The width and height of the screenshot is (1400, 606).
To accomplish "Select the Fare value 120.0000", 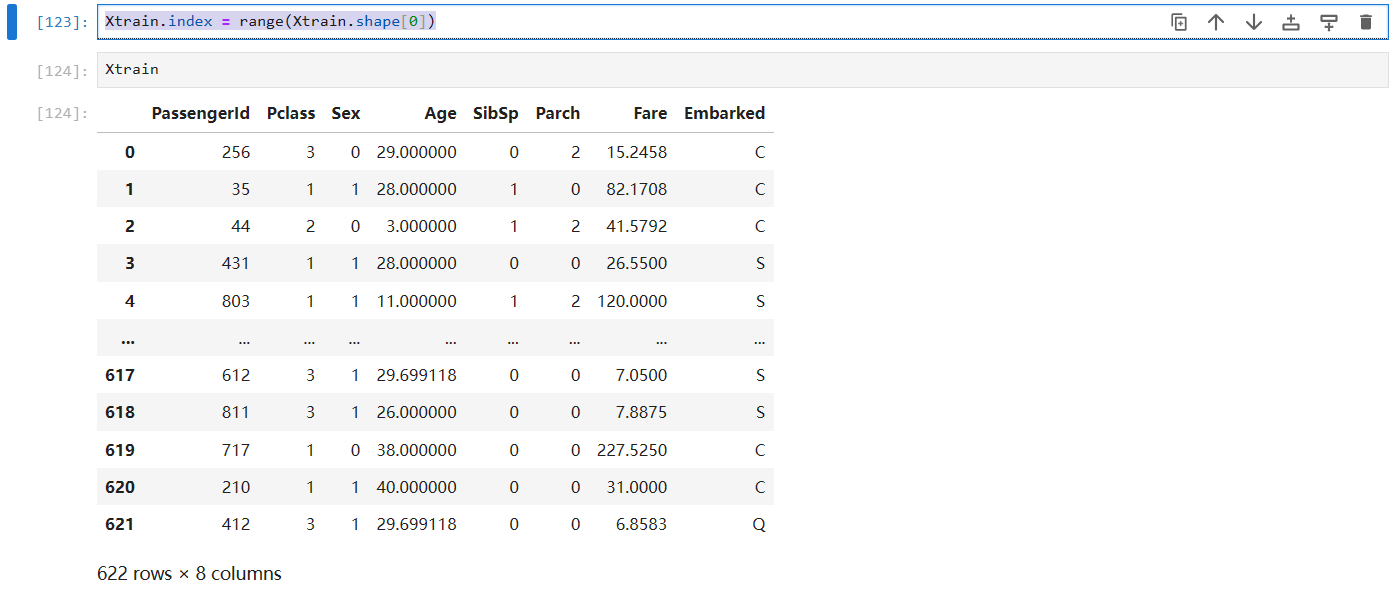I will click(633, 301).
